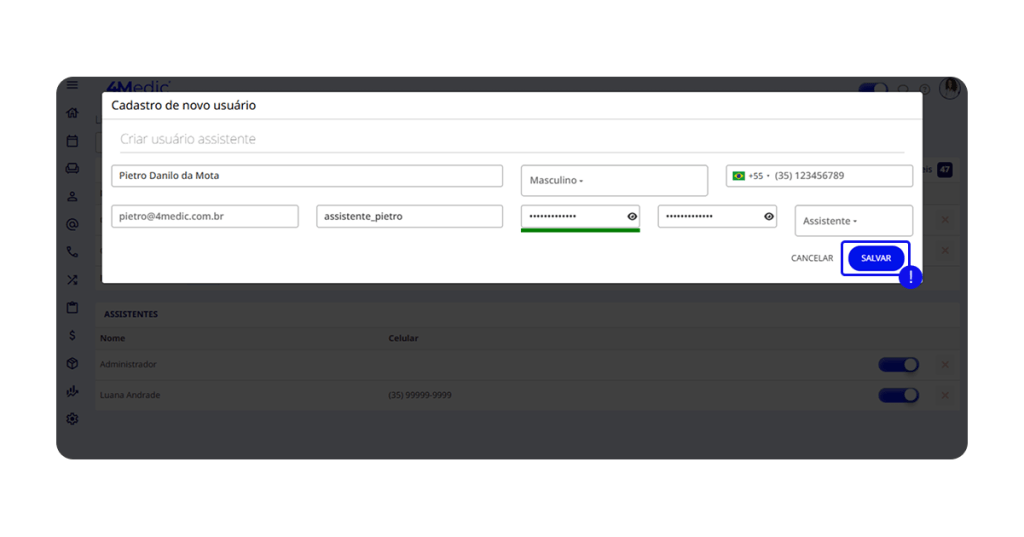This screenshot has width=1024, height=537.
Task: Show password in the confirm password field
Action: 768,216
